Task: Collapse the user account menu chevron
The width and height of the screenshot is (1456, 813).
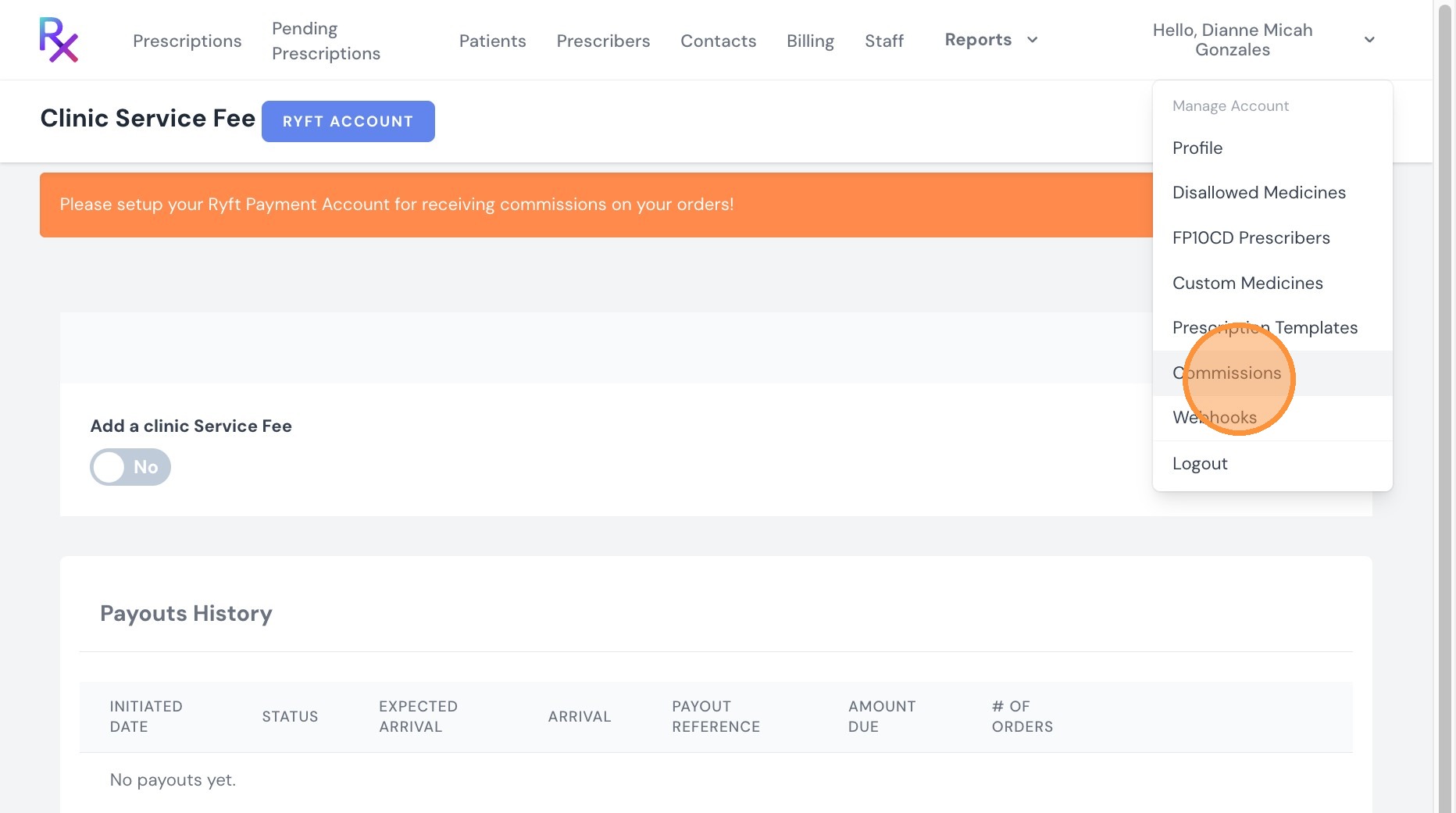Action: click(1369, 40)
